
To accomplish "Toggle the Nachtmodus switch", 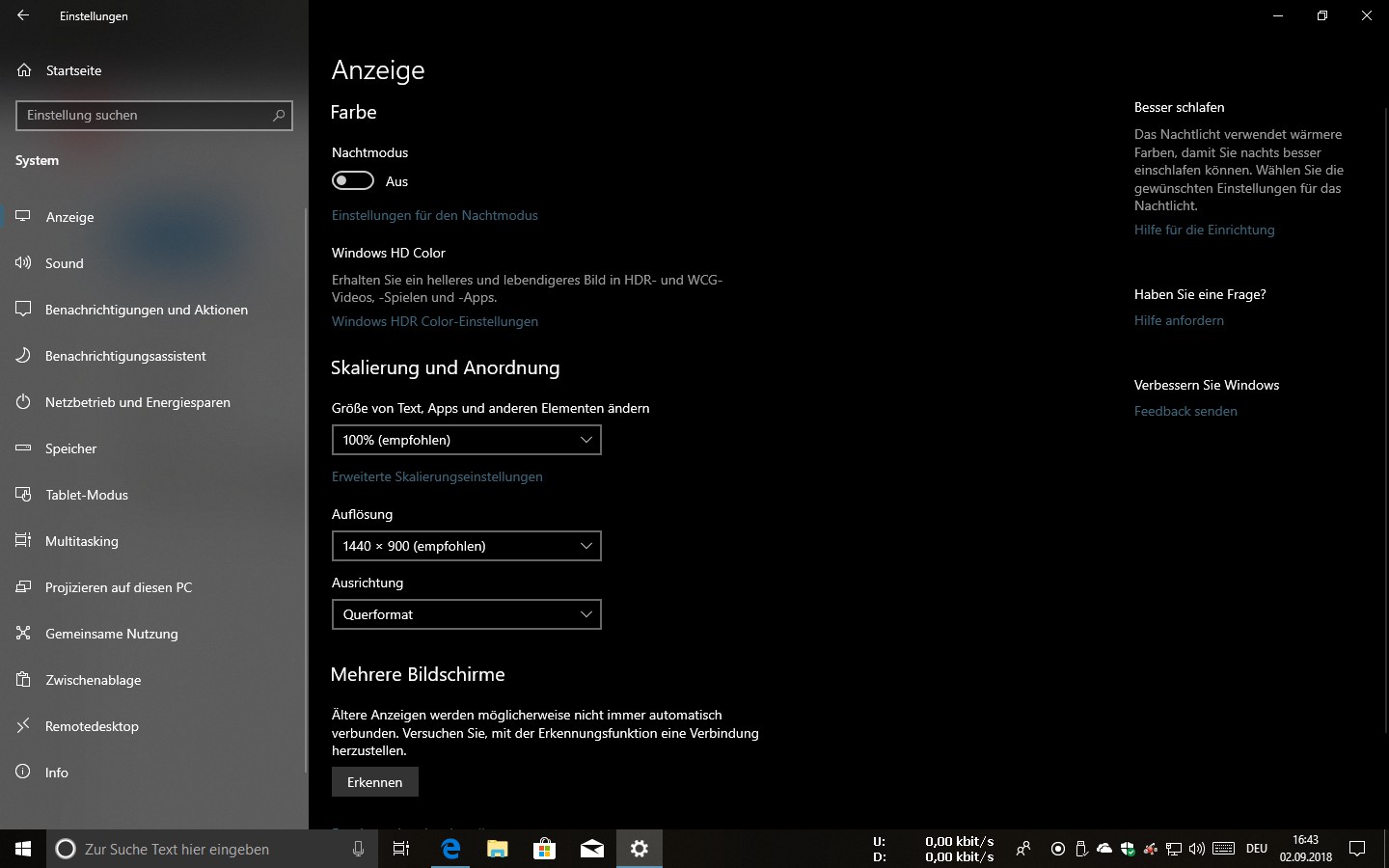I will [353, 180].
